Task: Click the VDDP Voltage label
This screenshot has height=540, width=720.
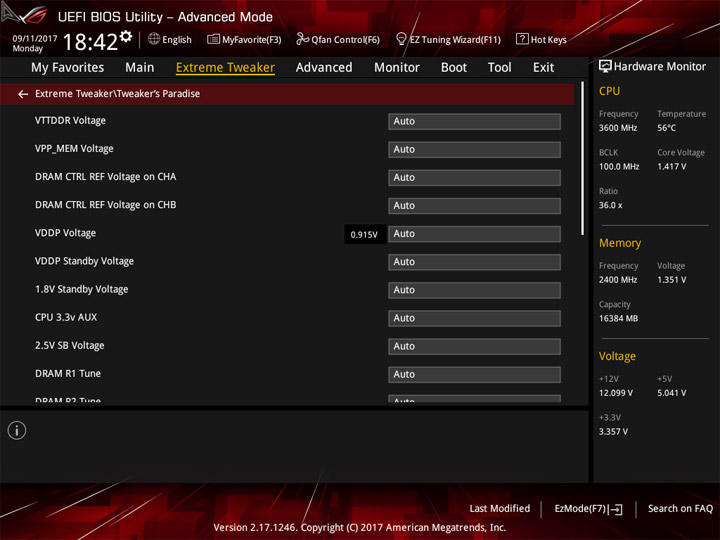Action: pyautogui.click(x=65, y=233)
